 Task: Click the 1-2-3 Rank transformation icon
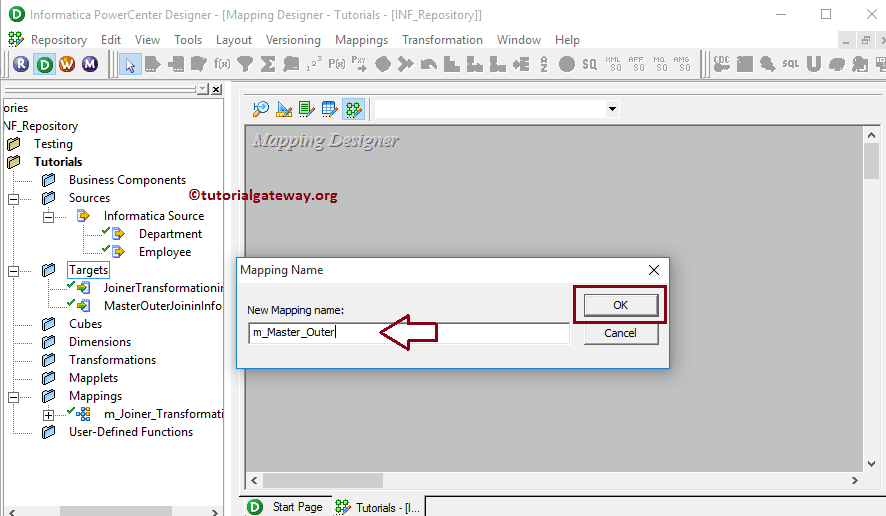(314, 64)
